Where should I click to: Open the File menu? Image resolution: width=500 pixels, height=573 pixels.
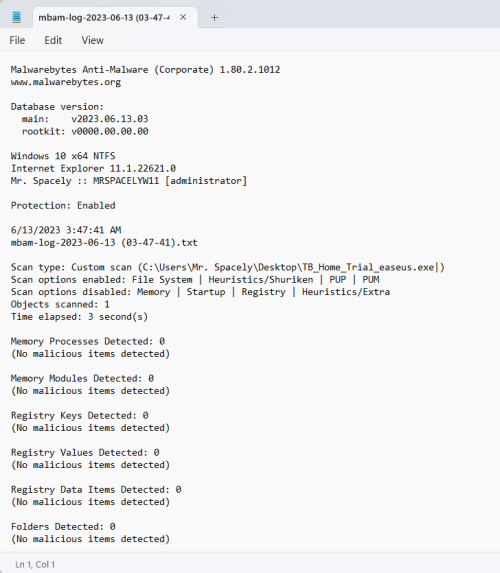(17, 40)
